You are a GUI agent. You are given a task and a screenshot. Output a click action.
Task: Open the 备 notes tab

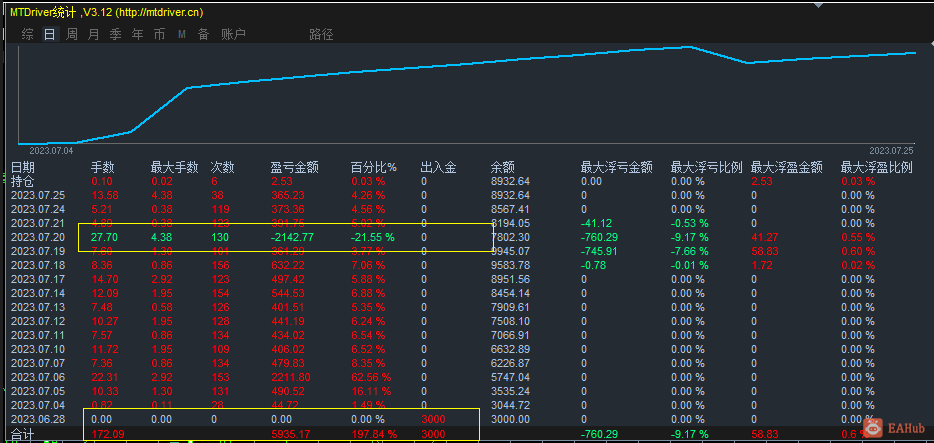coord(204,35)
